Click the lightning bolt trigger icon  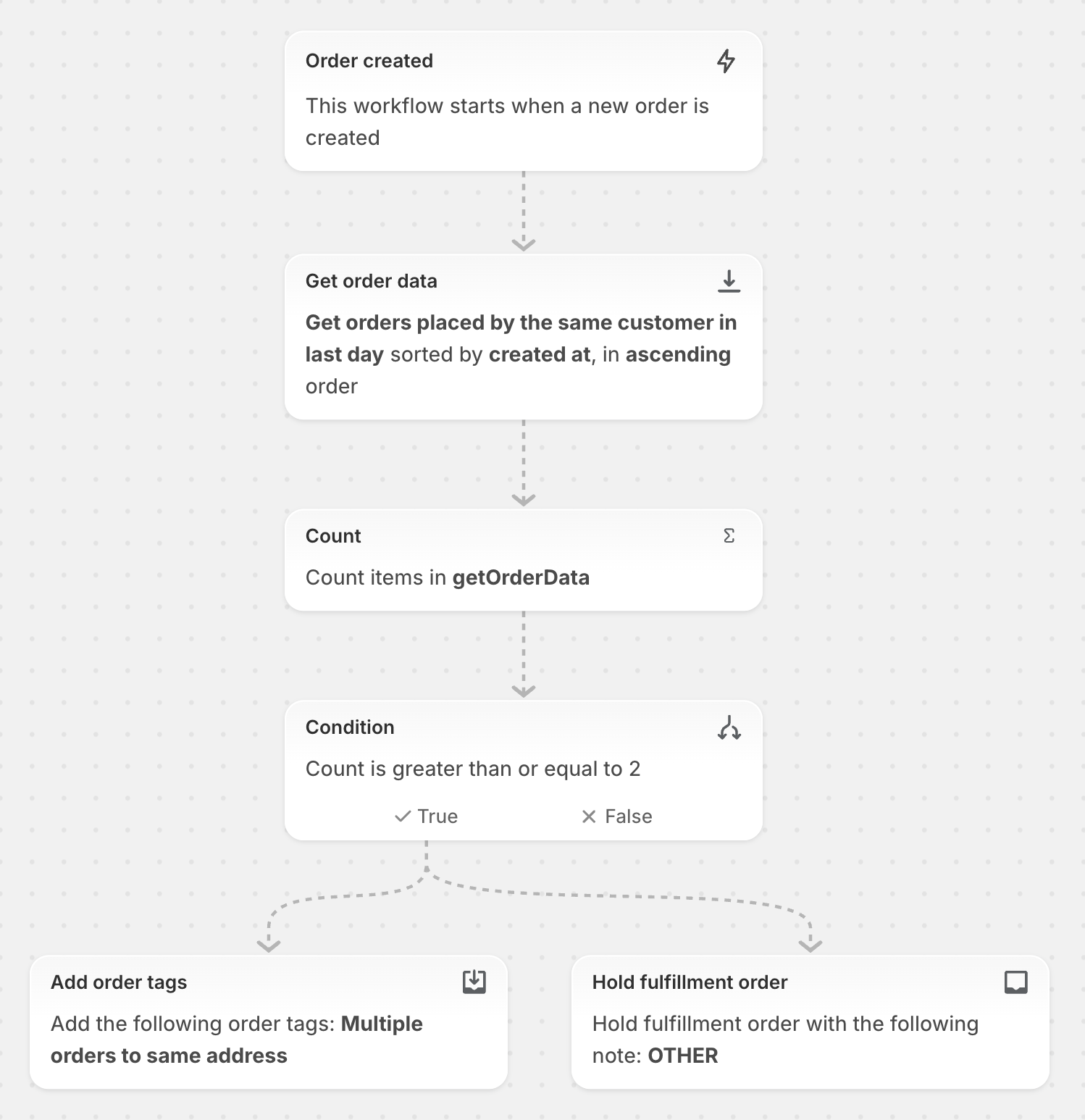pos(726,62)
